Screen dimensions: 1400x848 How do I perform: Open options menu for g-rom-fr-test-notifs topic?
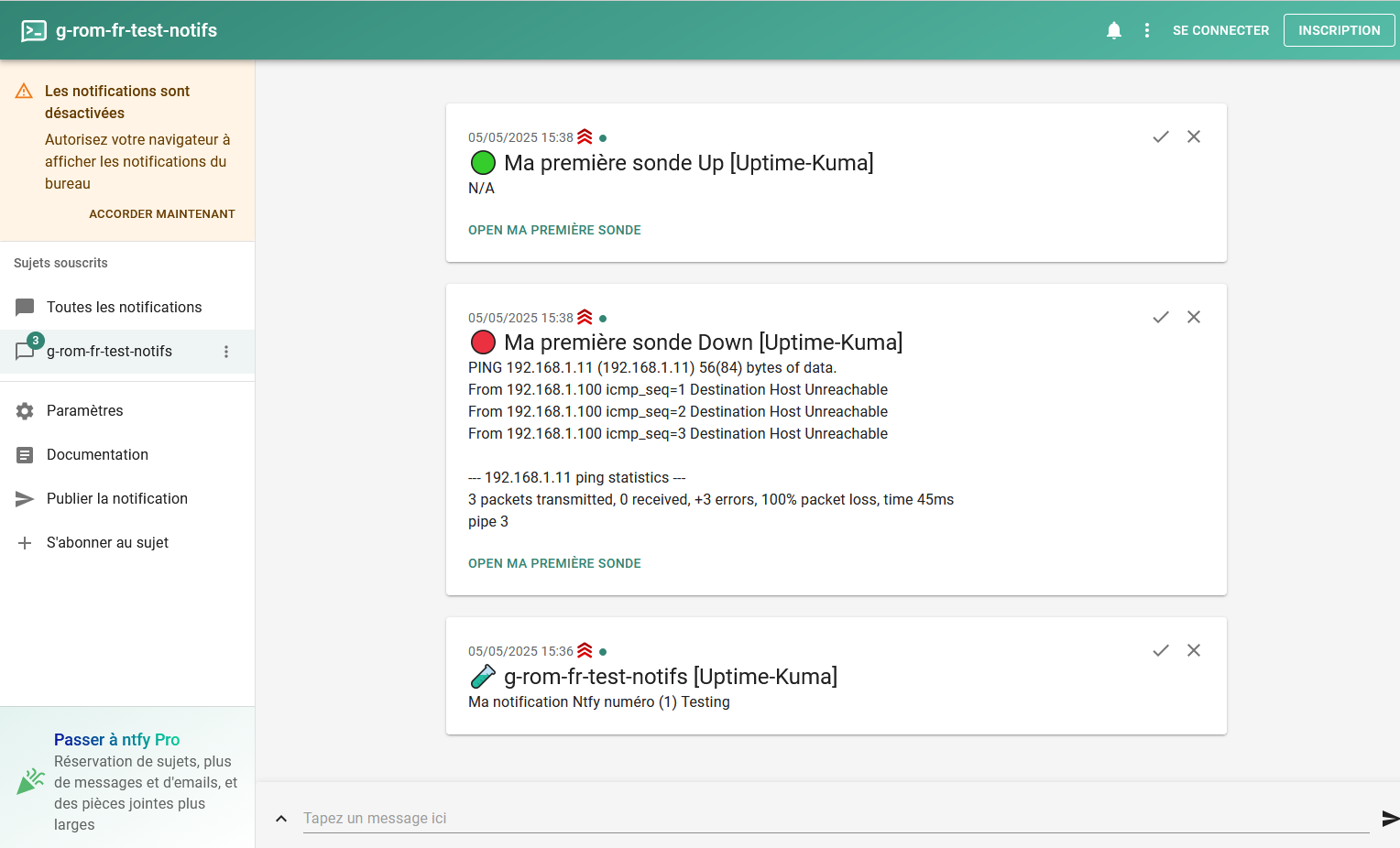point(226,352)
